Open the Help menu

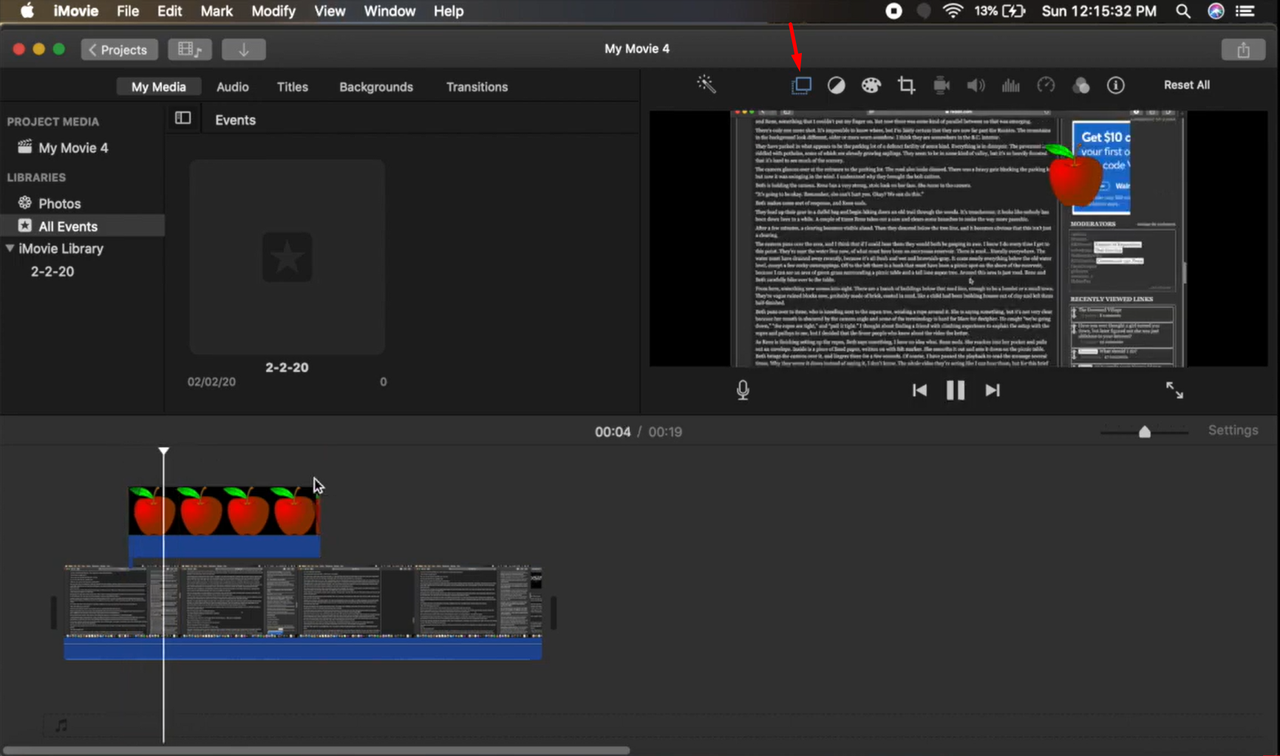click(x=448, y=11)
